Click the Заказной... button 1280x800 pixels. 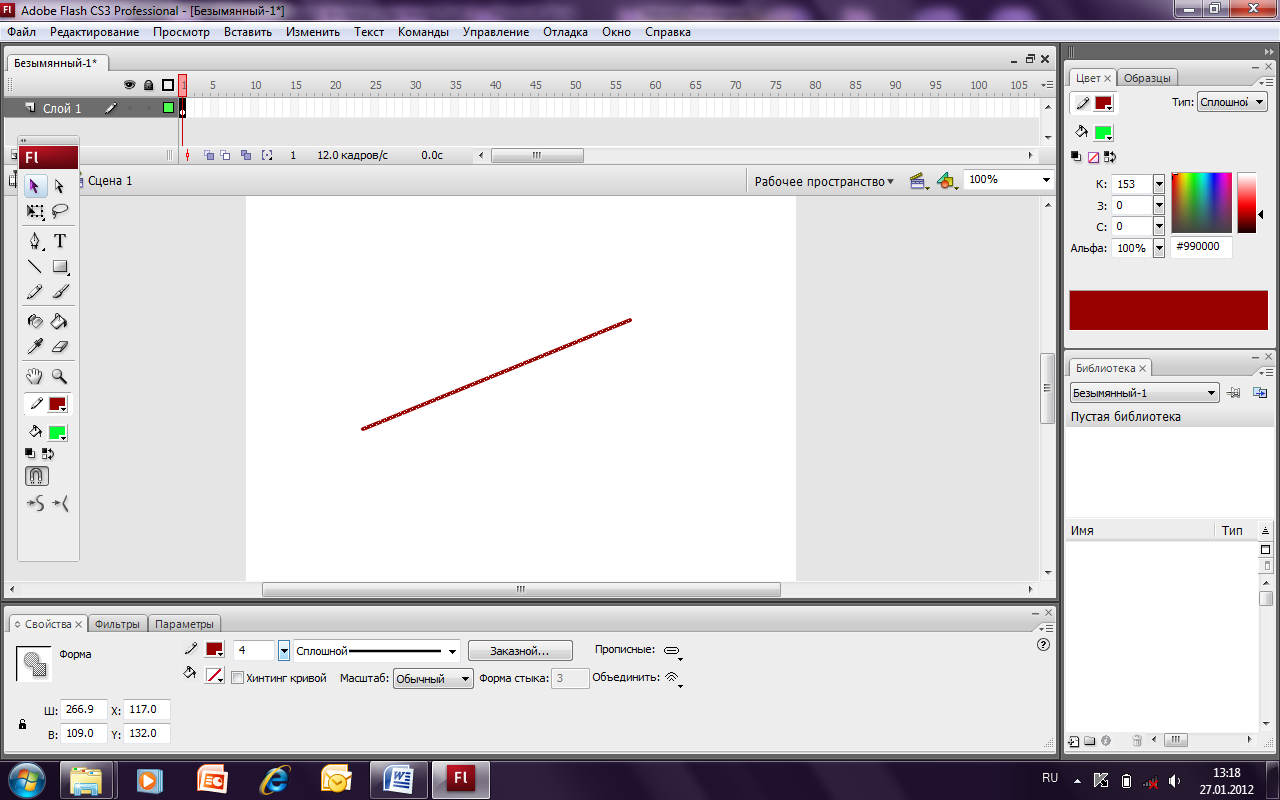click(520, 651)
